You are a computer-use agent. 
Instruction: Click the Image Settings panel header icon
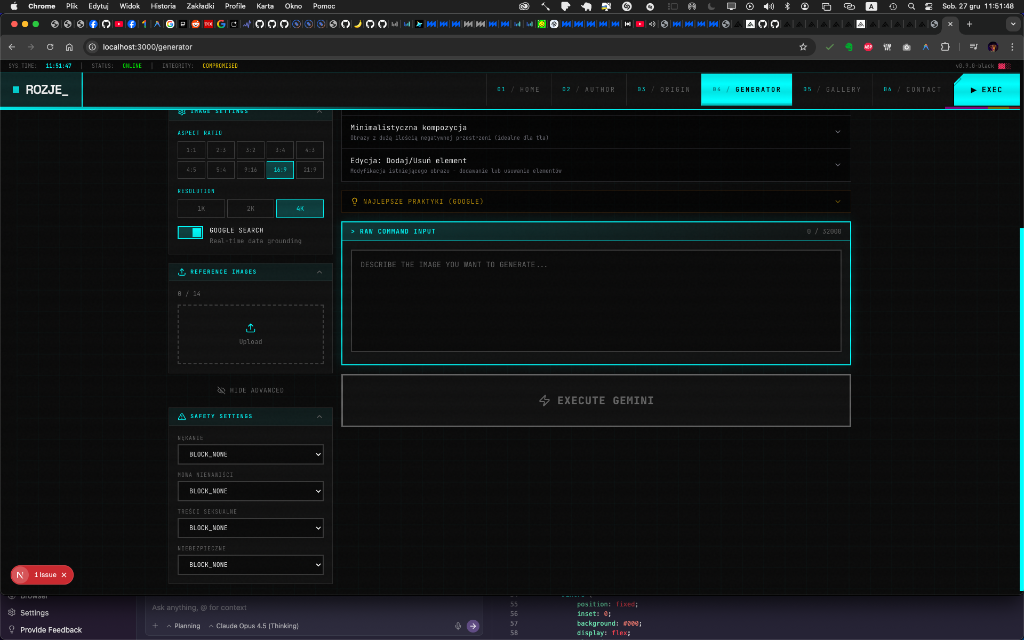point(182,111)
